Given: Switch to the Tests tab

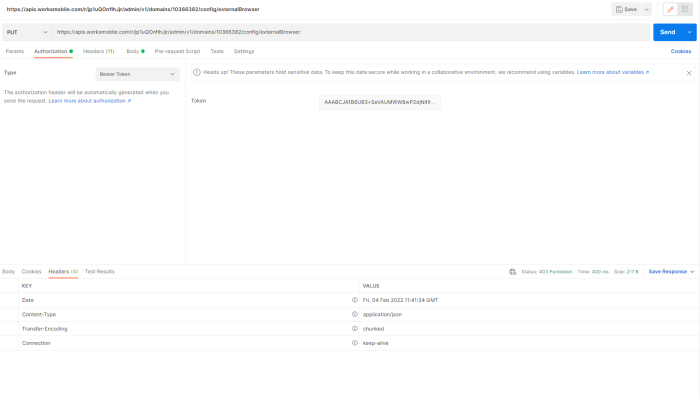Looking at the screenshot, I should pyautogui.click(x=217, y=51).
